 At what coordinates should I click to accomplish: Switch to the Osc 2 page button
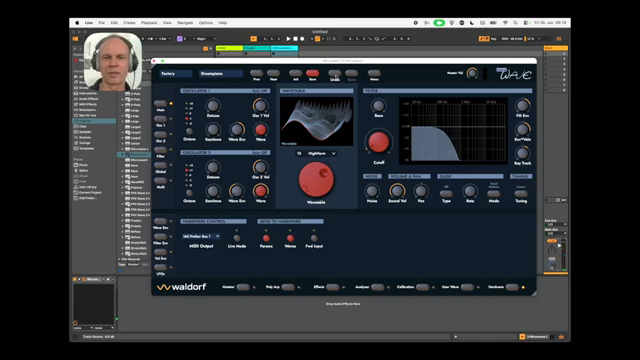tap(160, 135)
